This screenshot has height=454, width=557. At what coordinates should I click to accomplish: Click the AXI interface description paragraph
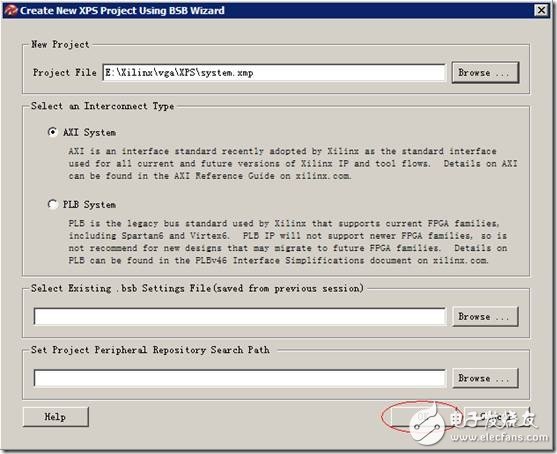[293, 163]
